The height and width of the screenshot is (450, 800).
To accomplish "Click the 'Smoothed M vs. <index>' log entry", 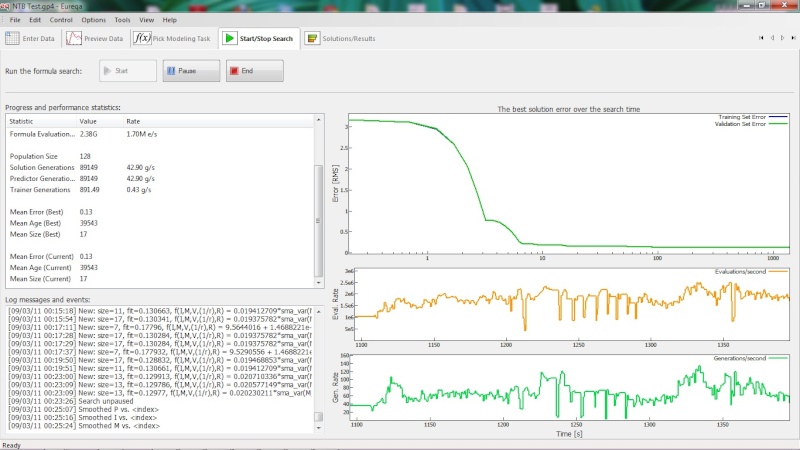I will click(x=84, y=426).
